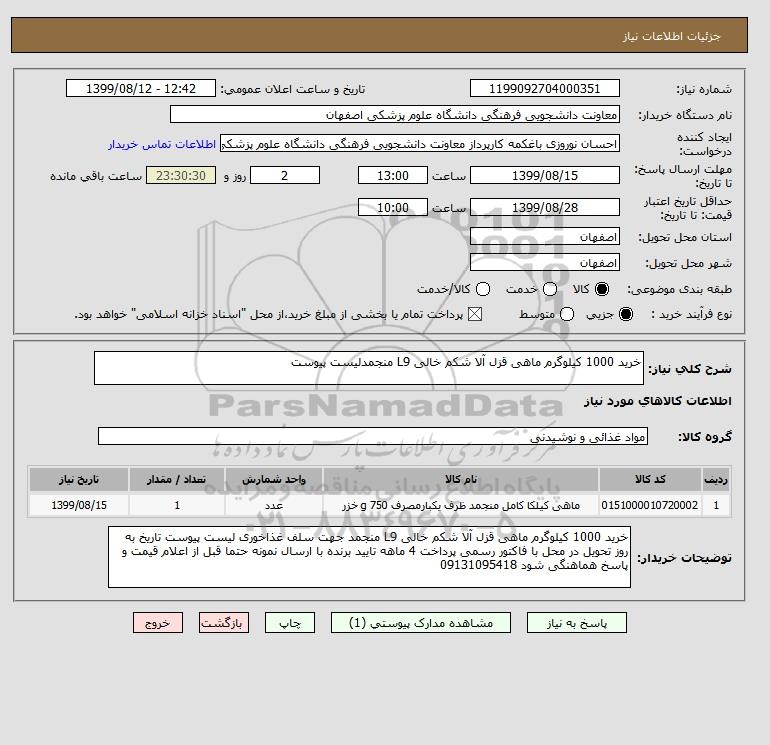Click the unit cell عدد

click(x=274, y=505)
